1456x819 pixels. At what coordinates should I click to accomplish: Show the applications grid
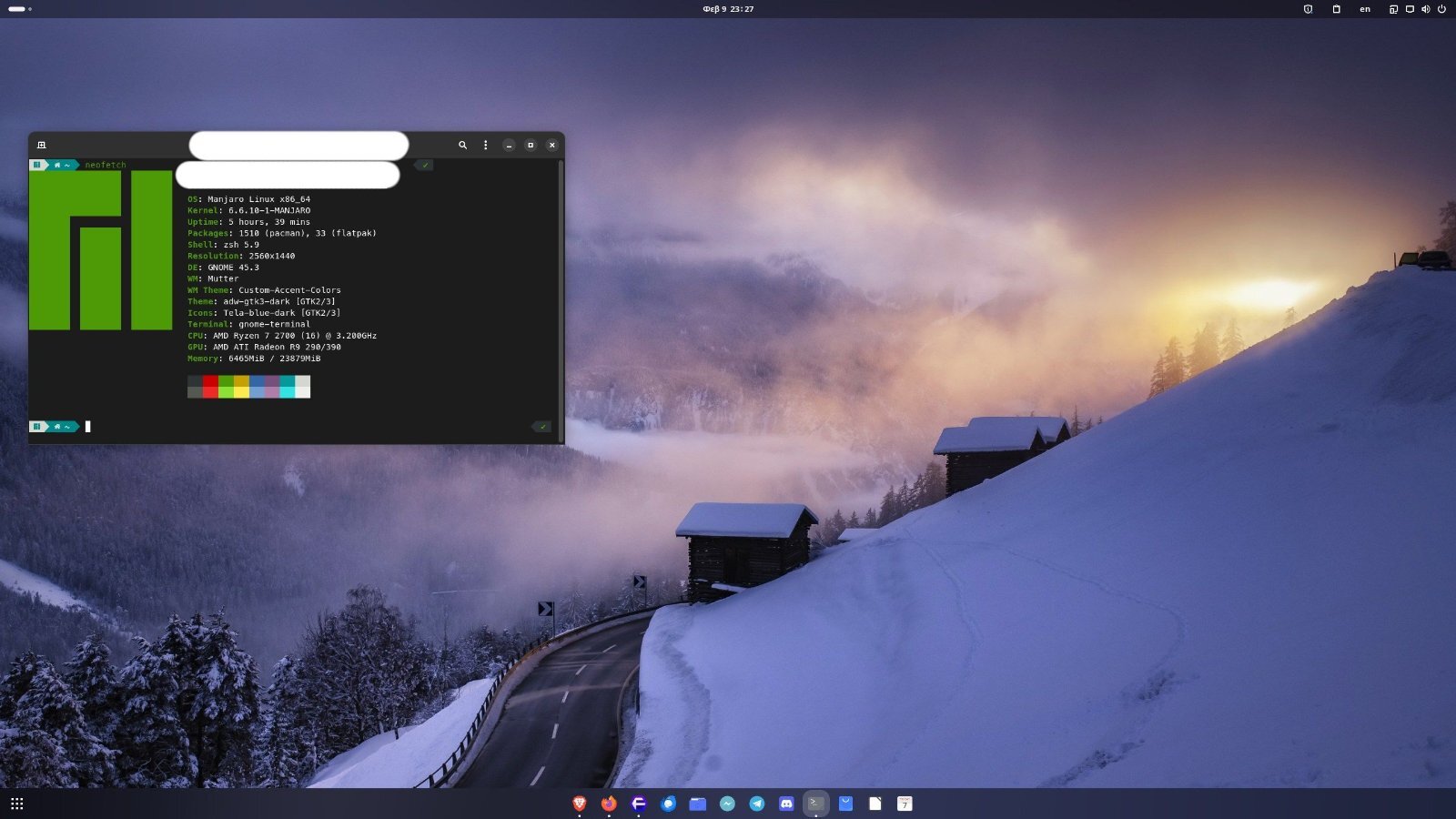click(16, 804)
